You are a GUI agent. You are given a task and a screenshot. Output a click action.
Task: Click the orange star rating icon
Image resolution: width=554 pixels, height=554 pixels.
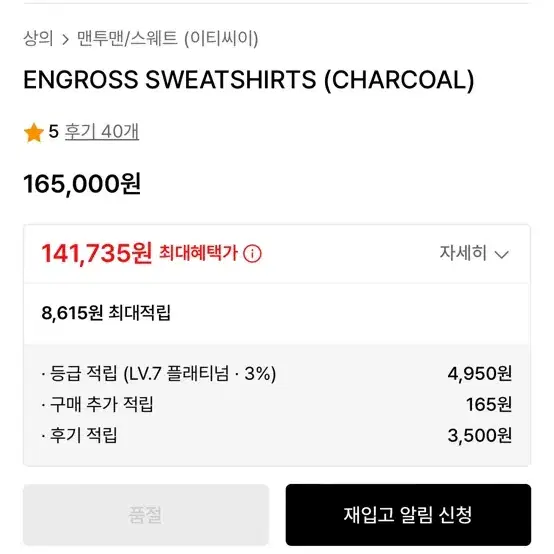[34, 132]
